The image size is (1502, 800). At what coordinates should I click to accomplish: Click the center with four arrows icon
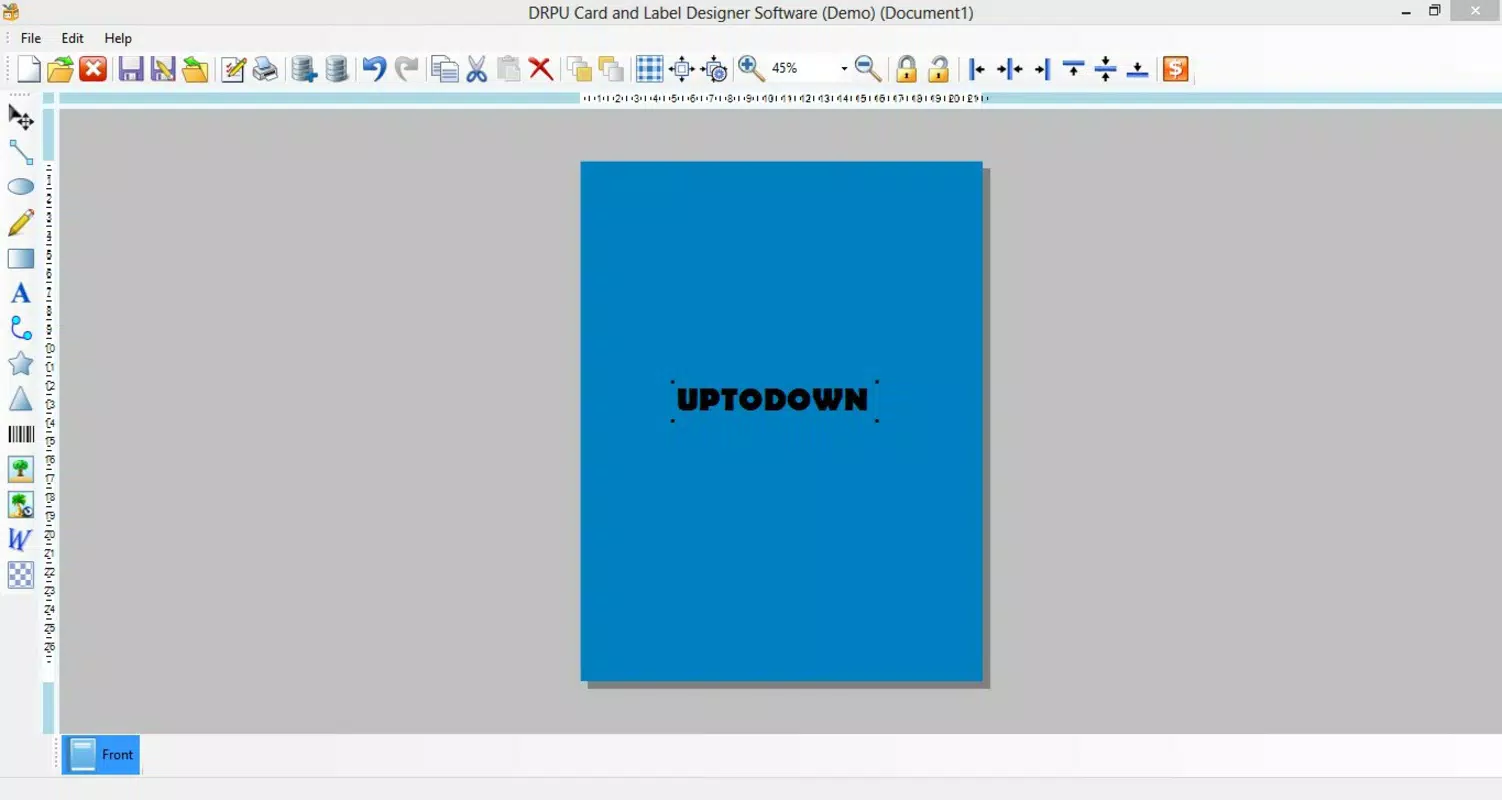(x=682, y=69)
